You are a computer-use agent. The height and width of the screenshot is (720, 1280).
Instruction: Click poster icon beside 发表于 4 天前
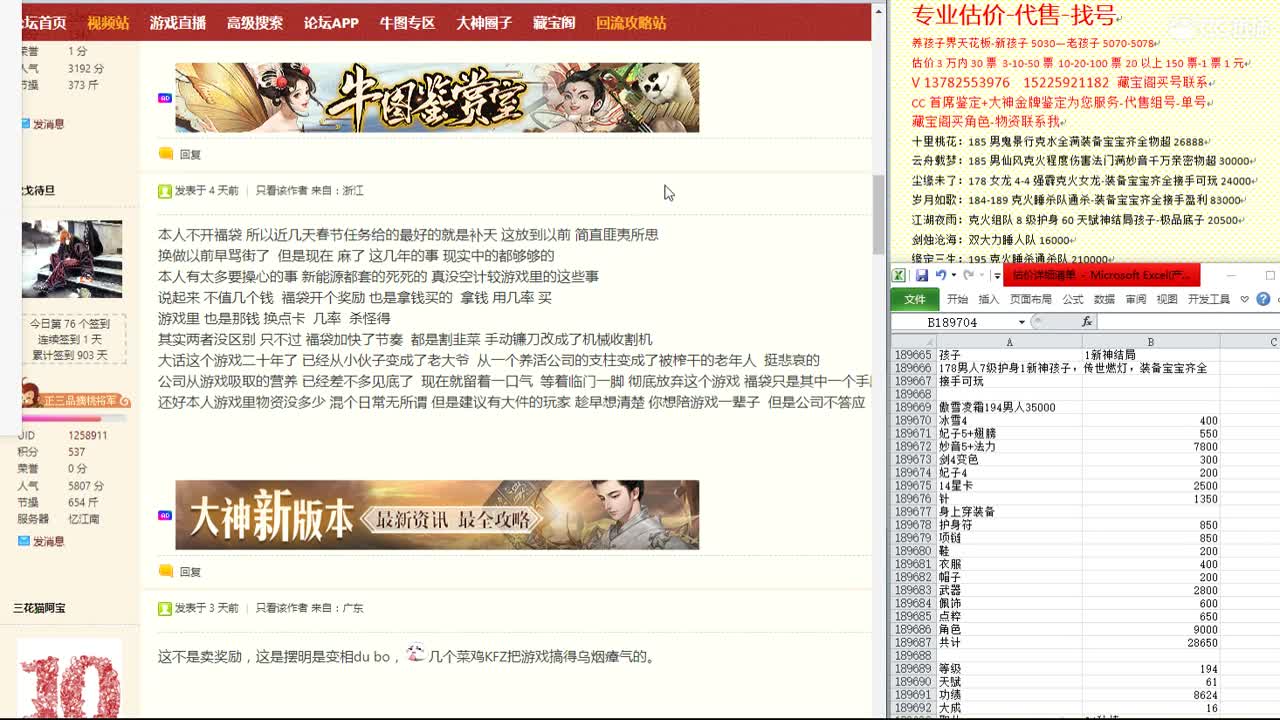click(x=164, y=190)
